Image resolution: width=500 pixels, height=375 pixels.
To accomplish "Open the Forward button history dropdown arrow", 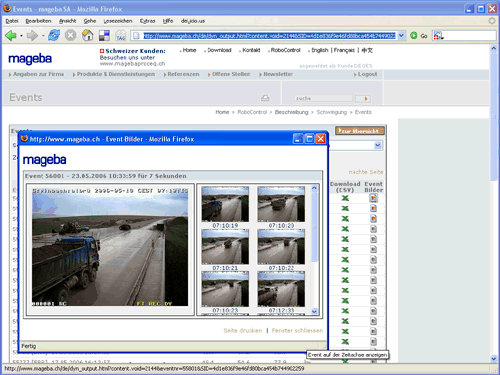I will [43, 36].
